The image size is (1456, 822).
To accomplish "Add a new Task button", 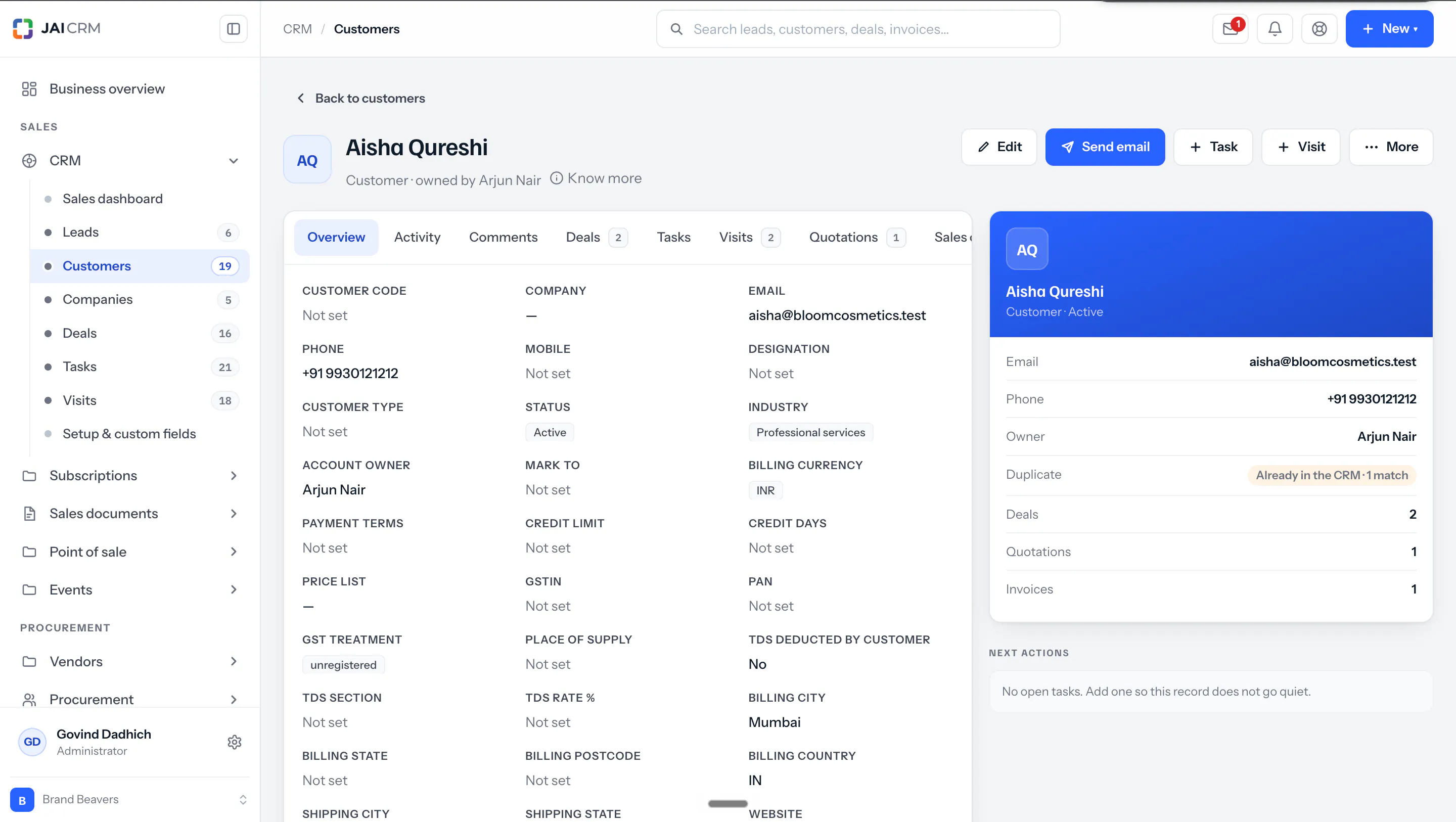I will pos(1213,147).
